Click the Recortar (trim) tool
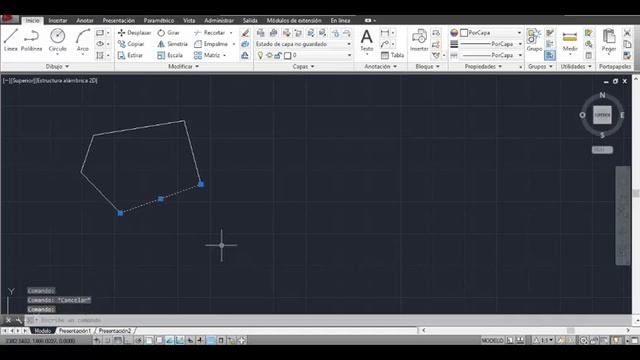The height and width of the screenshot is (360, 640). 210,33
